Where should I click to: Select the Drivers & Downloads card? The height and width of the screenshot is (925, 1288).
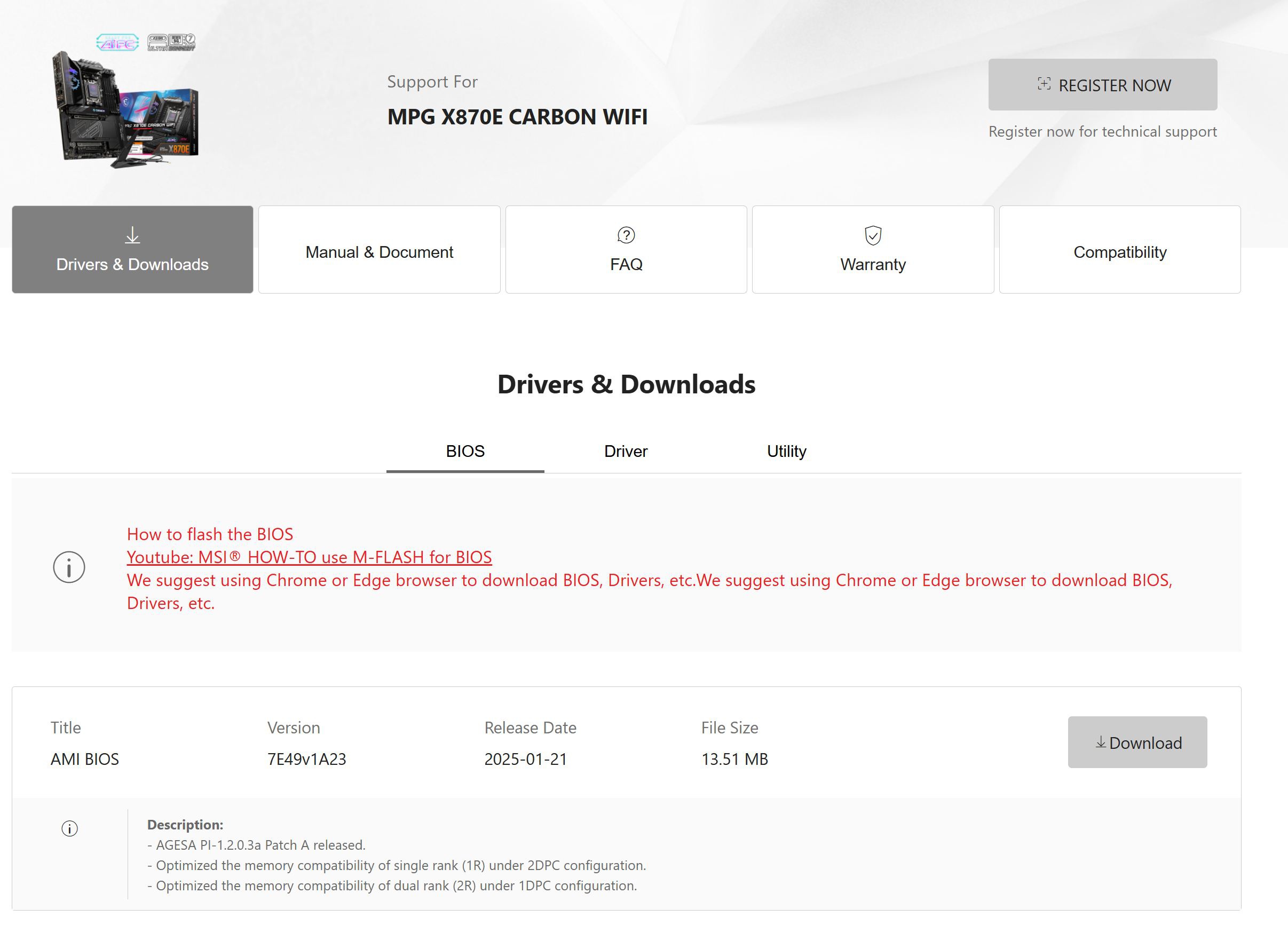(132, 249)
